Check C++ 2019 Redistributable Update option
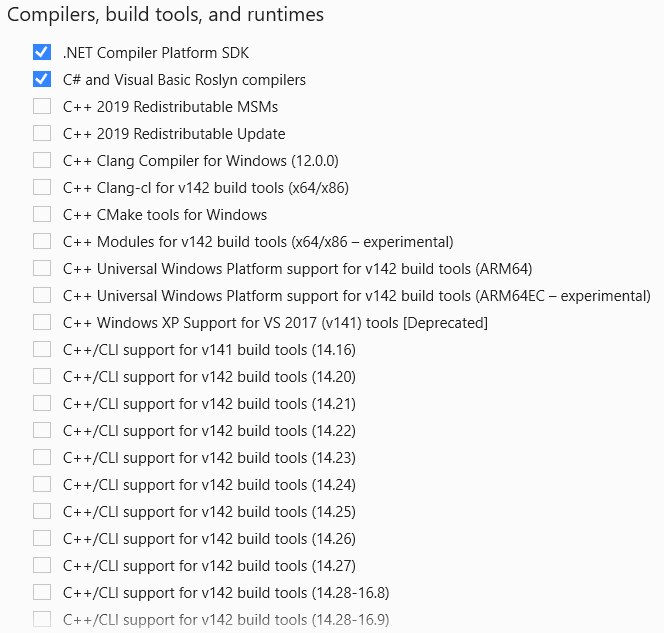664x633 pixels. (x=42, y=133)
